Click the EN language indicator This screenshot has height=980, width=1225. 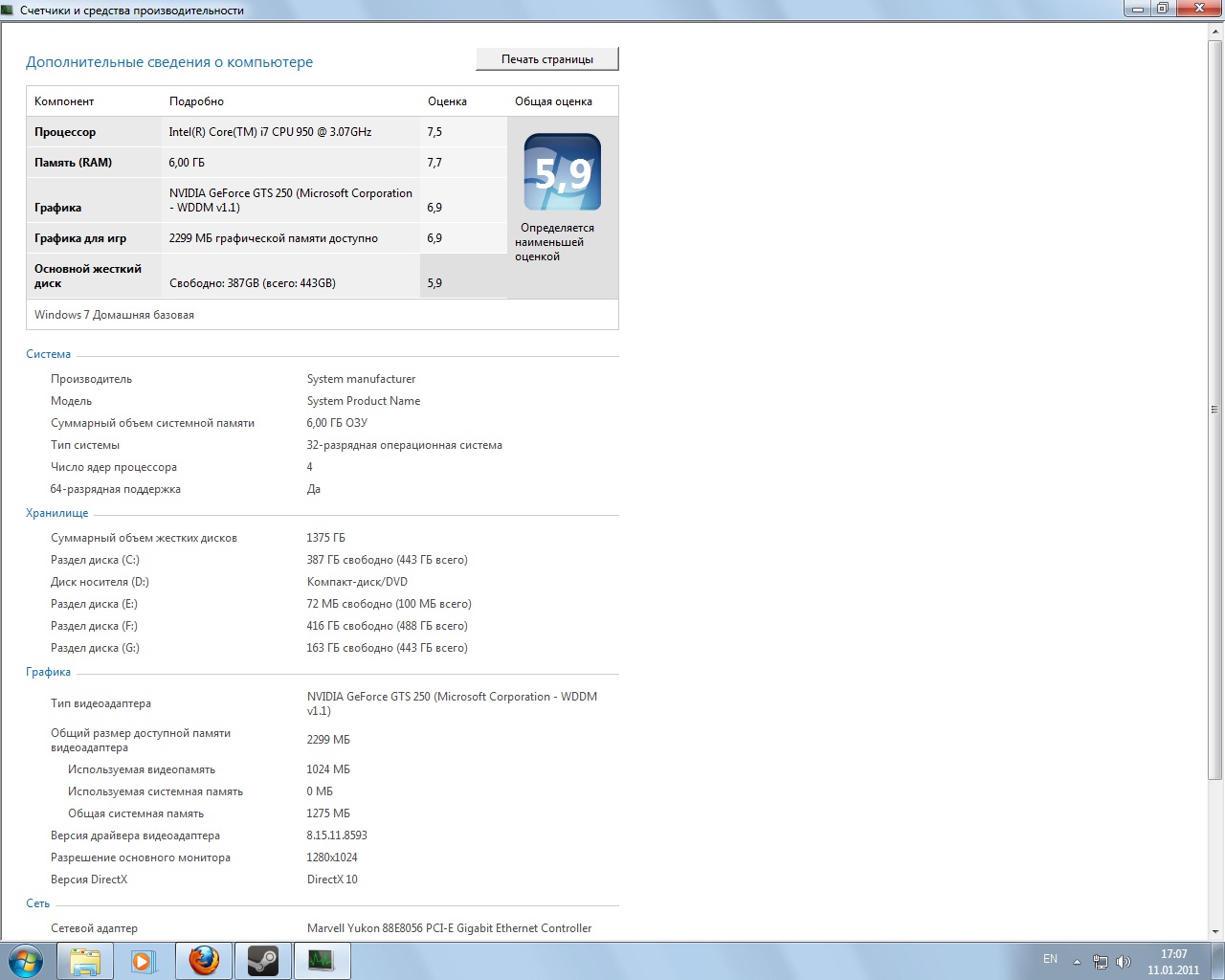1050,959
